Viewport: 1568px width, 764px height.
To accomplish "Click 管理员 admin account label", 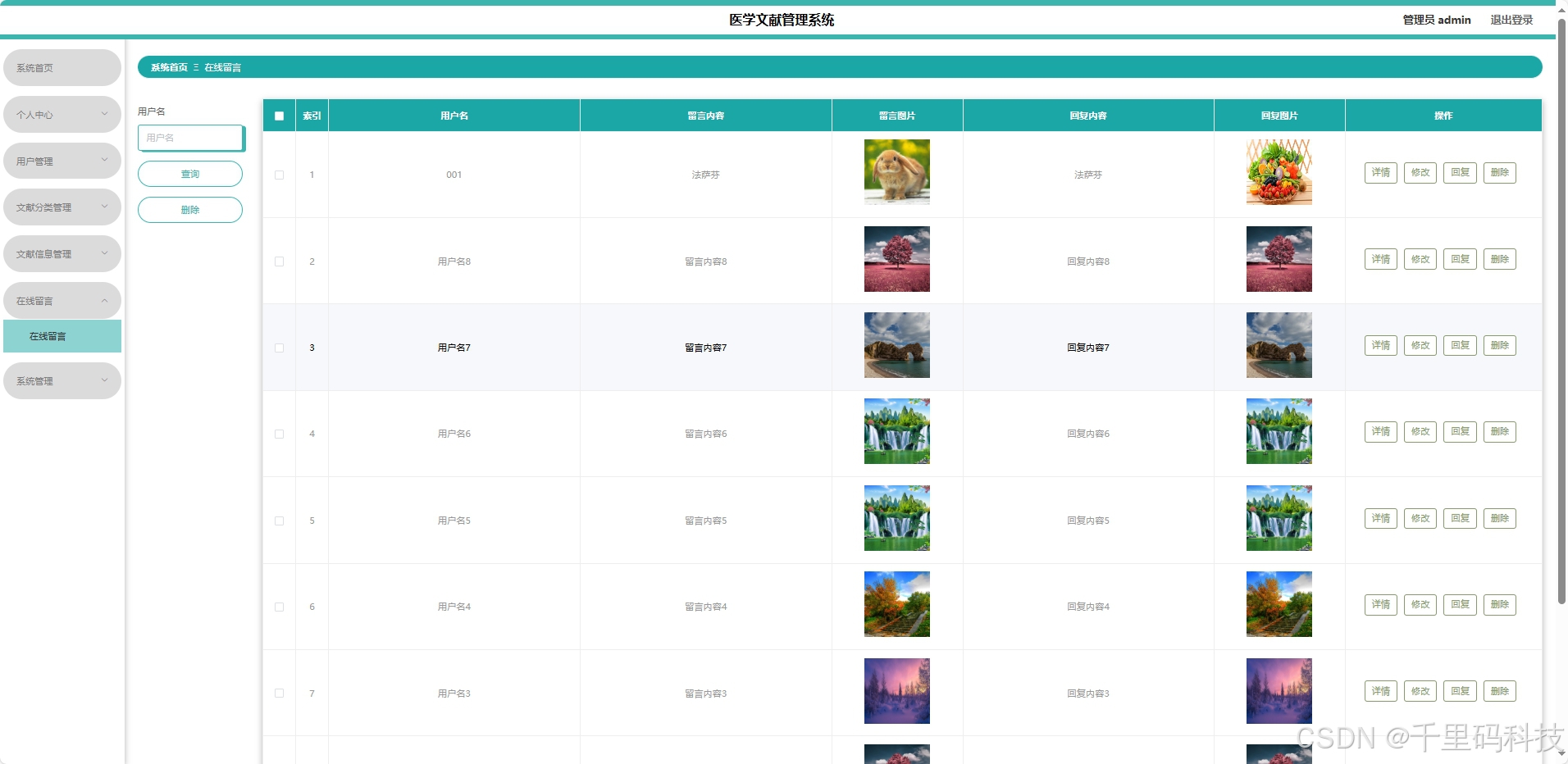I will pos(1437,20).
